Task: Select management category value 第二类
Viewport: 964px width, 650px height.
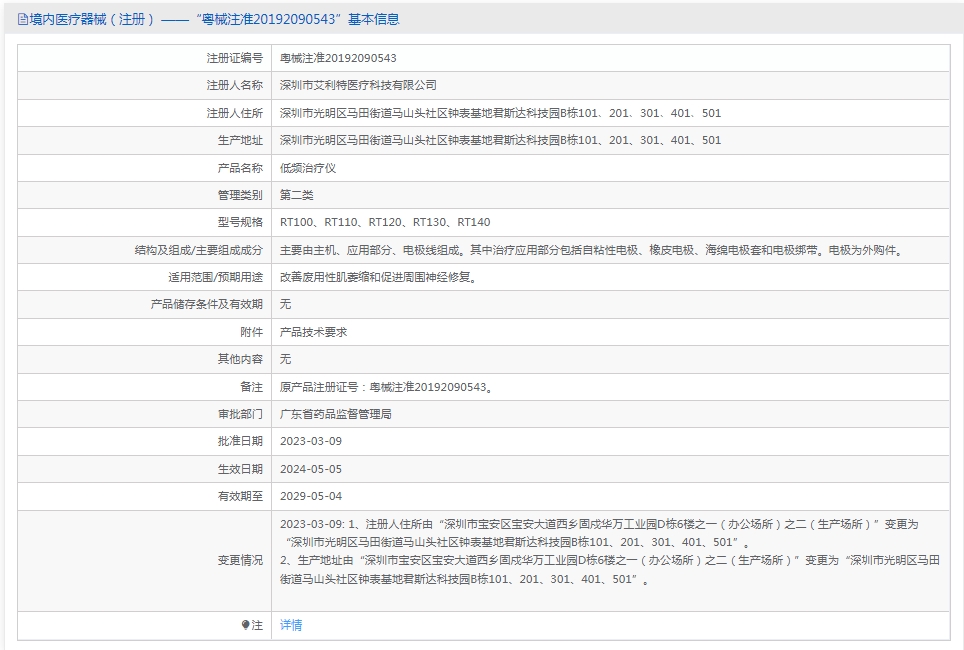Action: pyautogui.click(x=297, y=195)
